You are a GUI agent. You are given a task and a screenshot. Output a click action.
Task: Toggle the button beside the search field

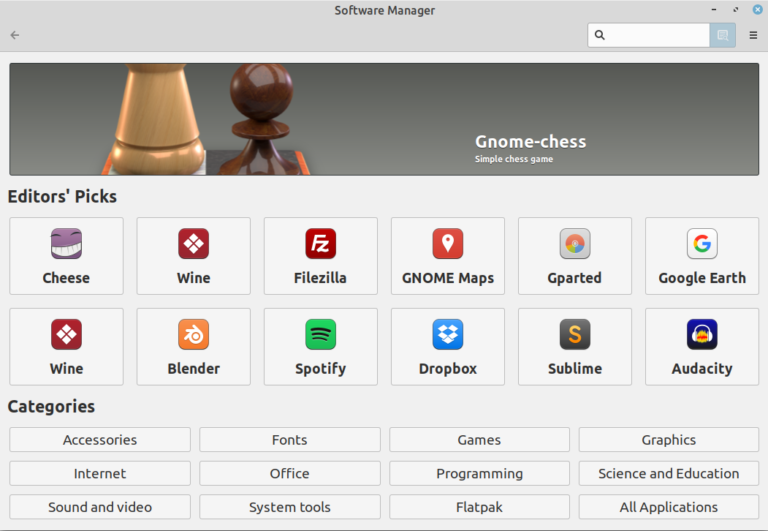(x=723, y=35)
